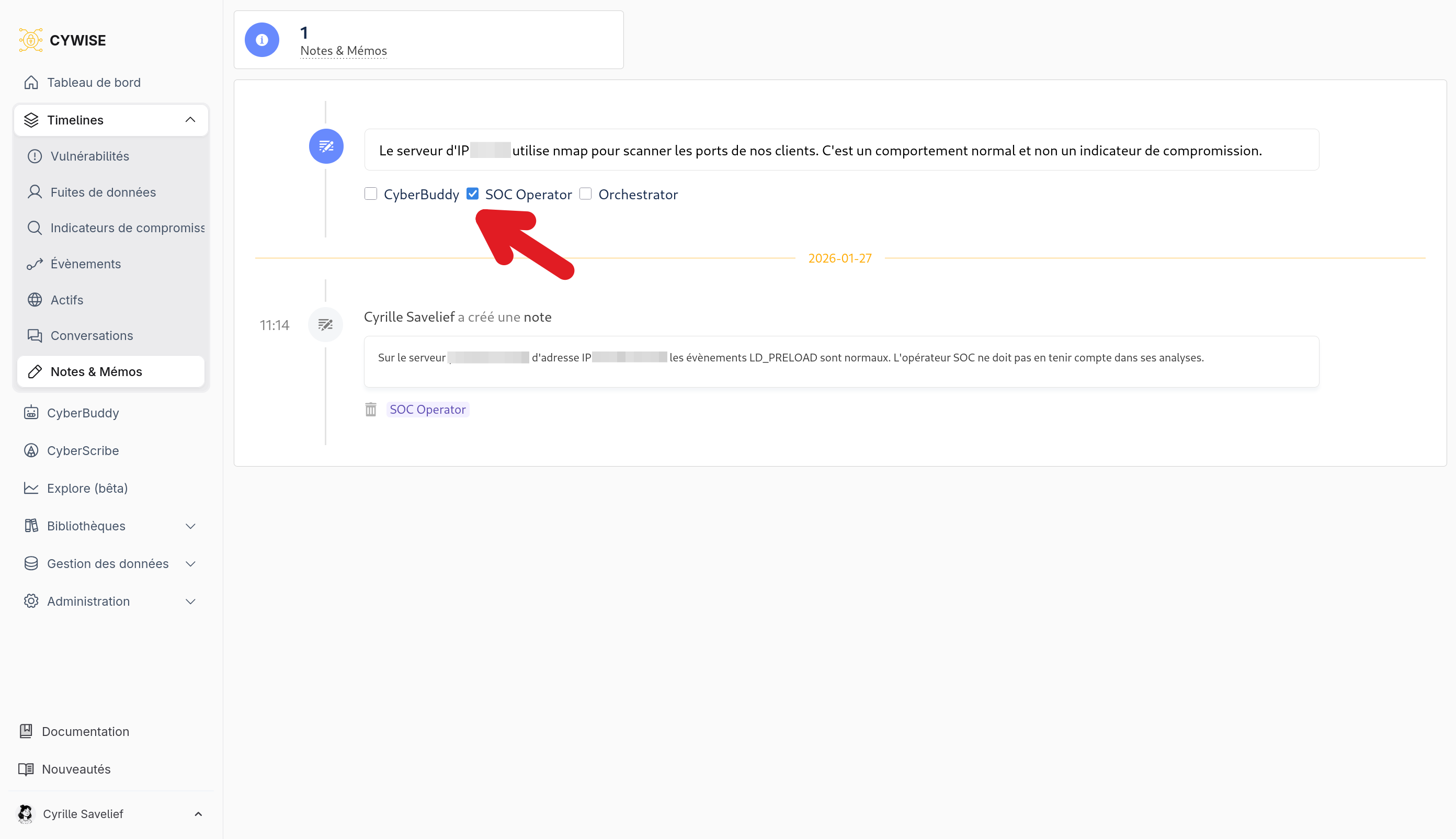Expand the Administration menu

(x=190, y=601)
